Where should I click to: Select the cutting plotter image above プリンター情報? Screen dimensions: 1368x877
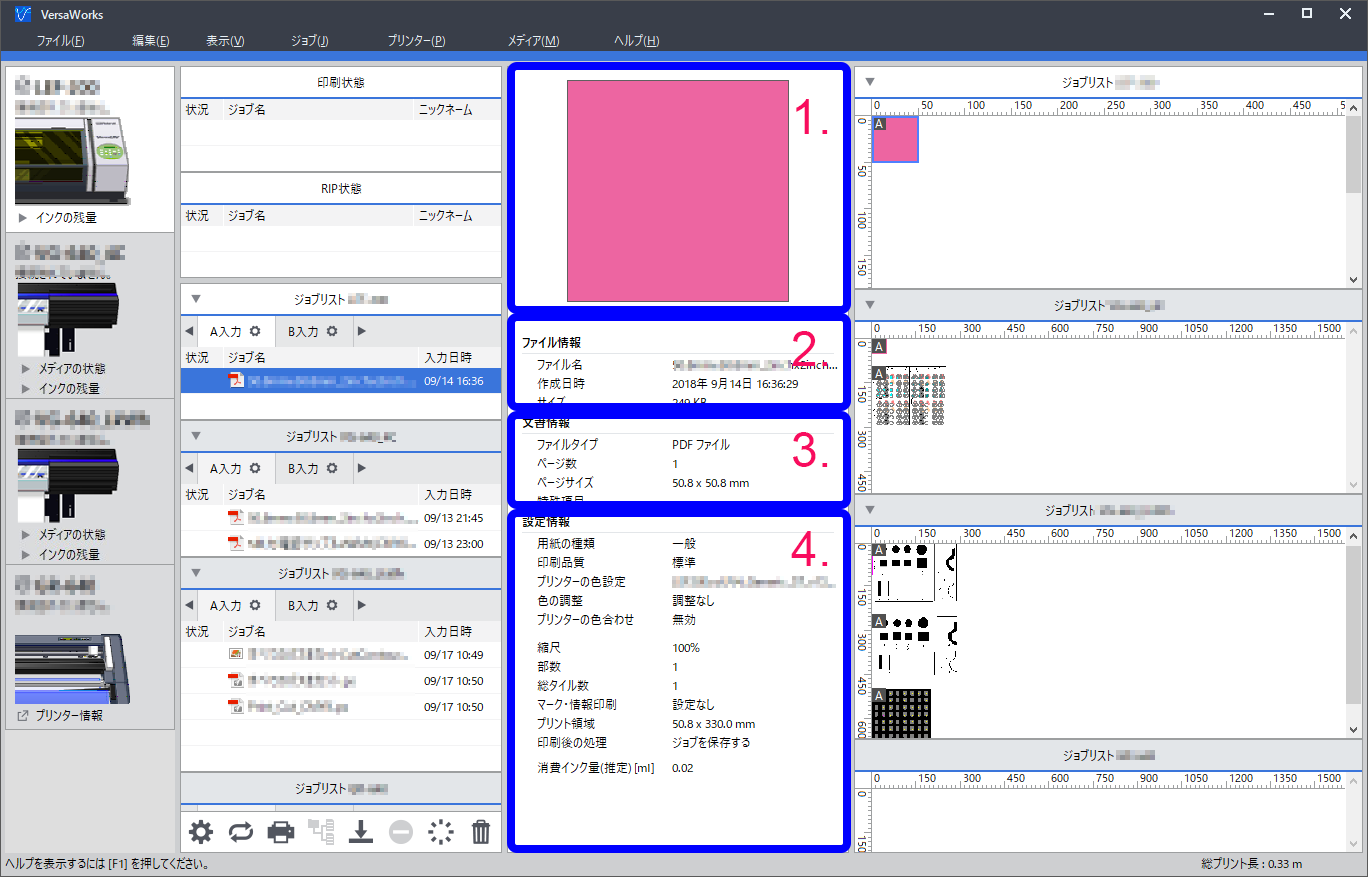tap(72, 669)
